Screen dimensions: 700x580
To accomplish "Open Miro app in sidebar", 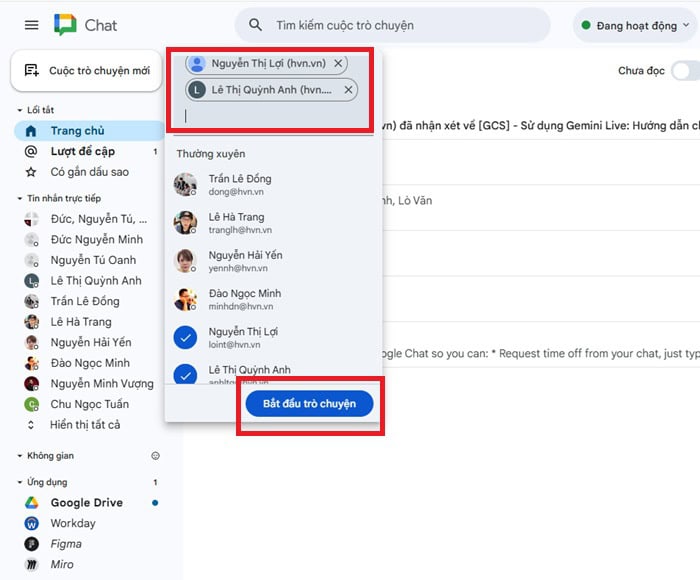I will pyautogui.click(x=62, y=565).
